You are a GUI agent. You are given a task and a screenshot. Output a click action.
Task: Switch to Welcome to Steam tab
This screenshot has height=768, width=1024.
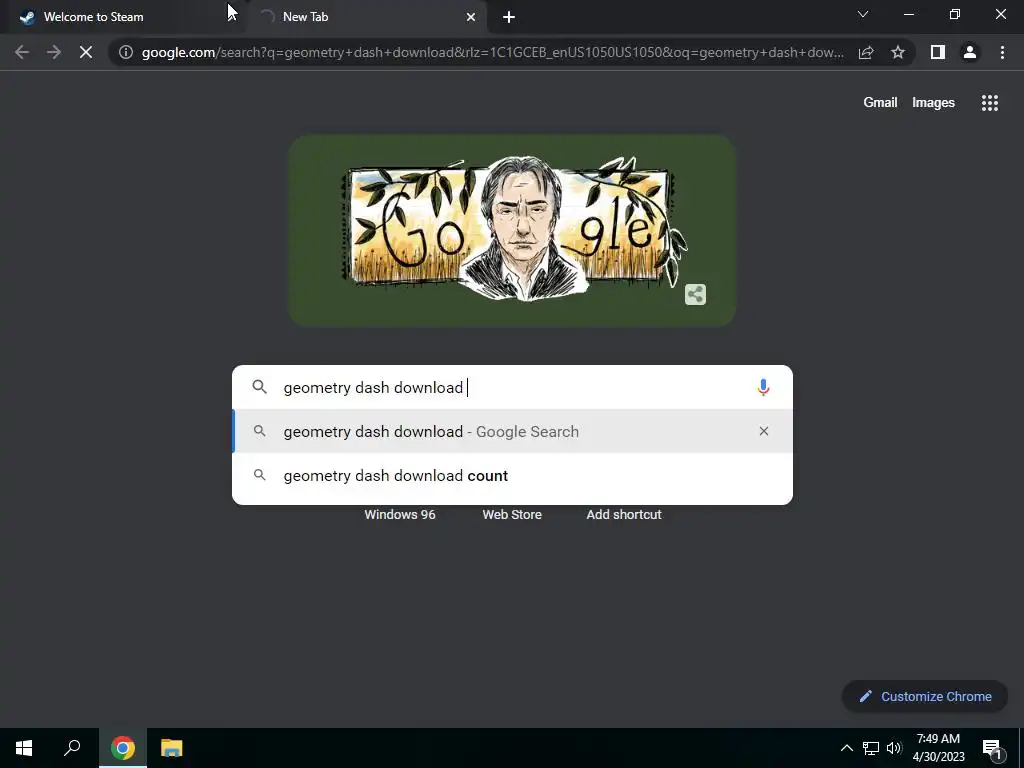pyautogui.click(x=123, y=17)
